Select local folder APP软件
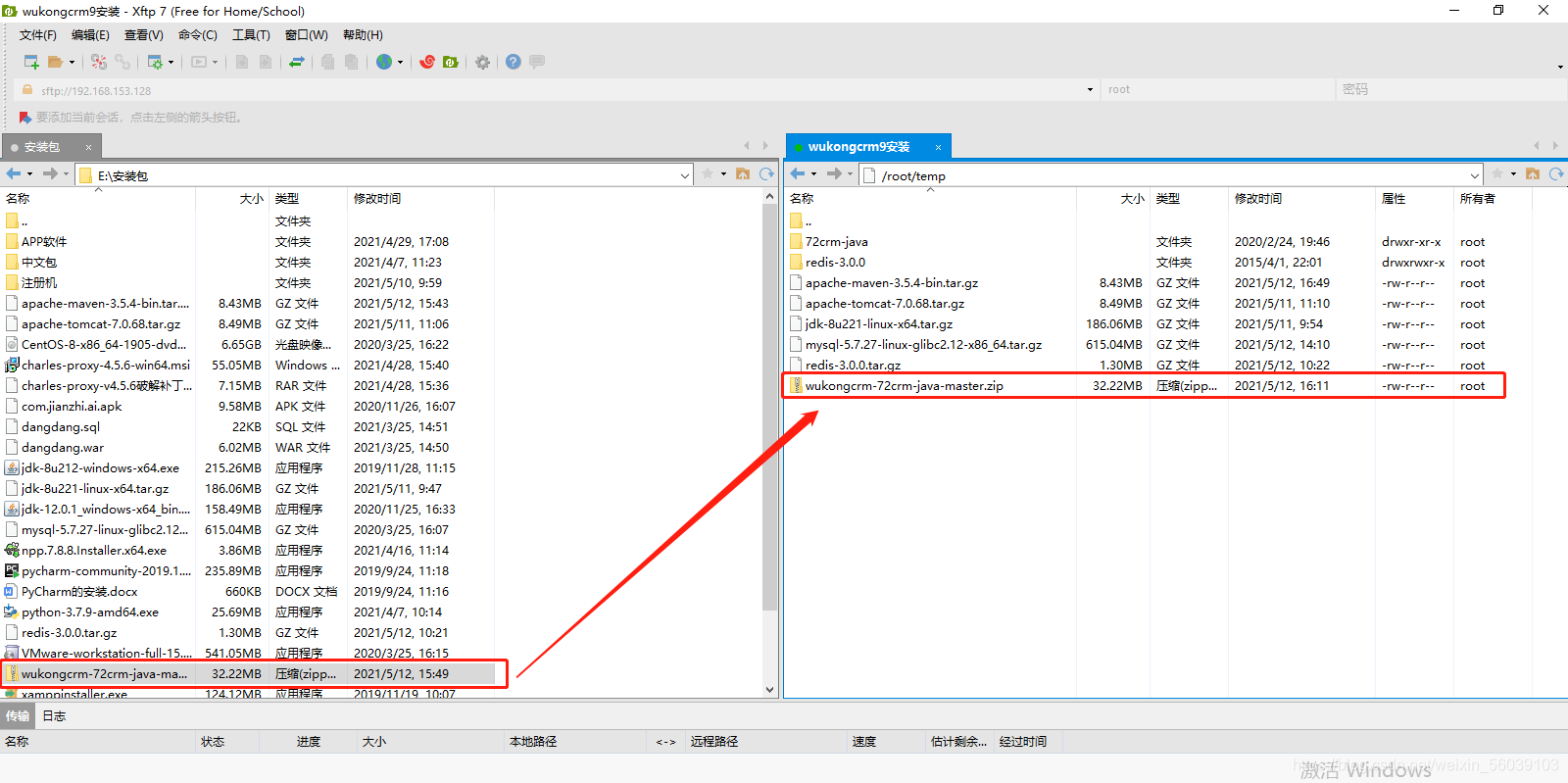The width and height of the screenshot is (1568, 783). [44, 242]
